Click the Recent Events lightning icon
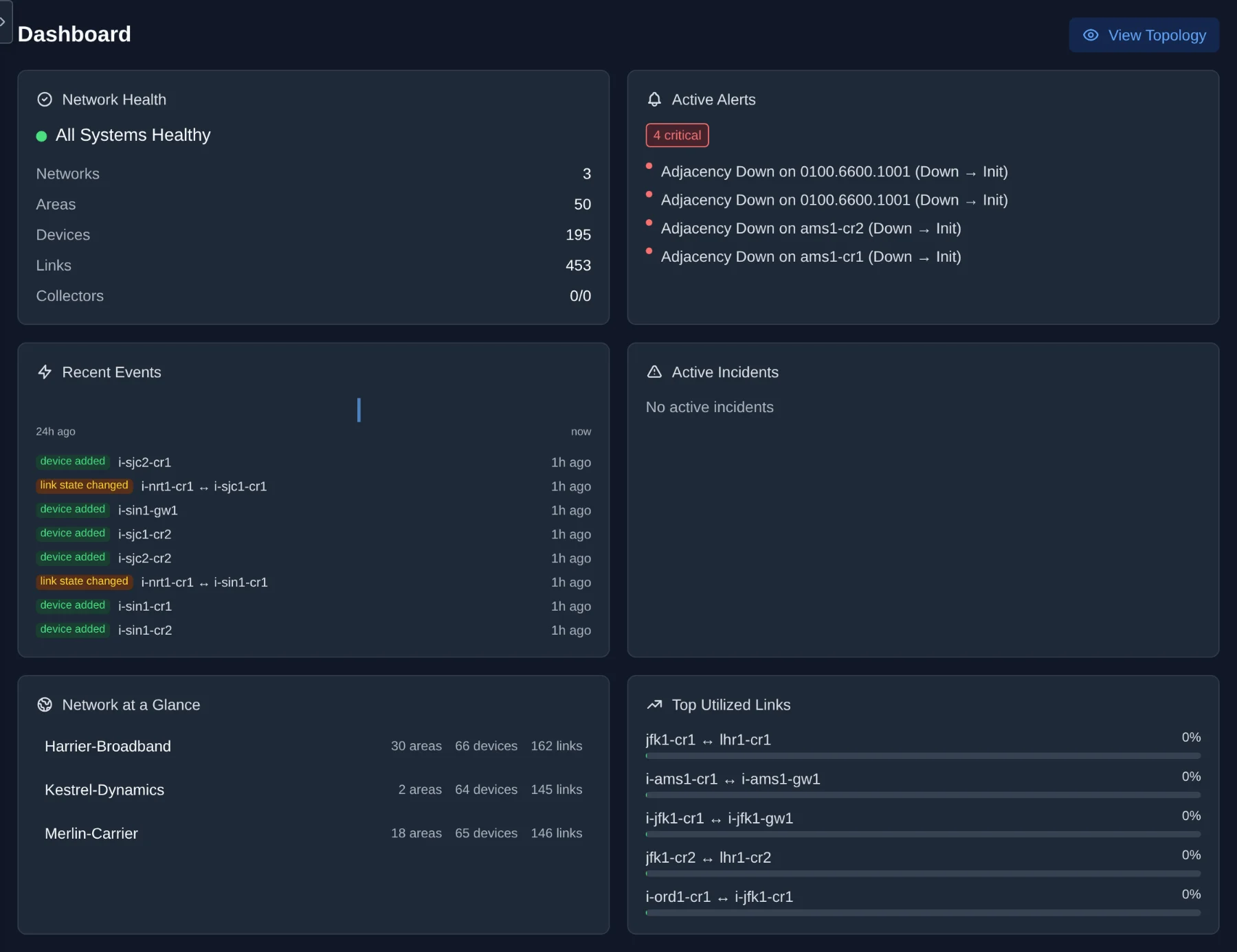The width and height of the screenshot is (1237, 952). click(45, 372)
